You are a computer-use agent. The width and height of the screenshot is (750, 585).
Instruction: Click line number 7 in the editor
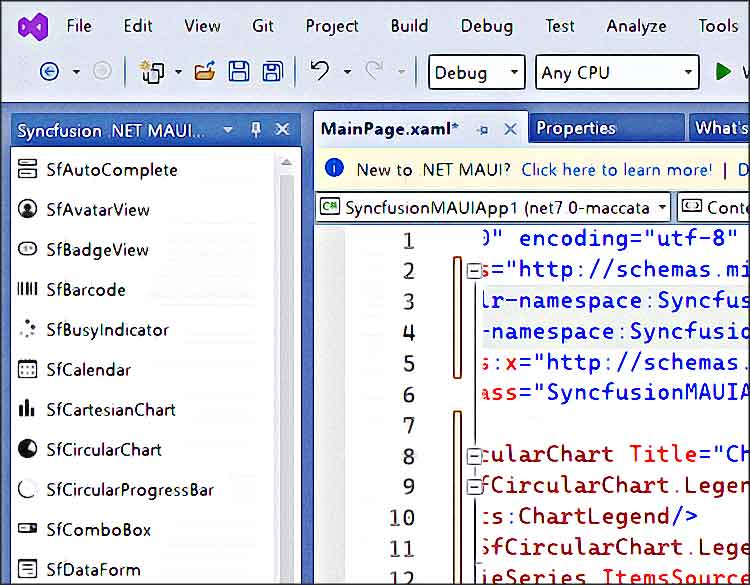click(x=408, y=426)
